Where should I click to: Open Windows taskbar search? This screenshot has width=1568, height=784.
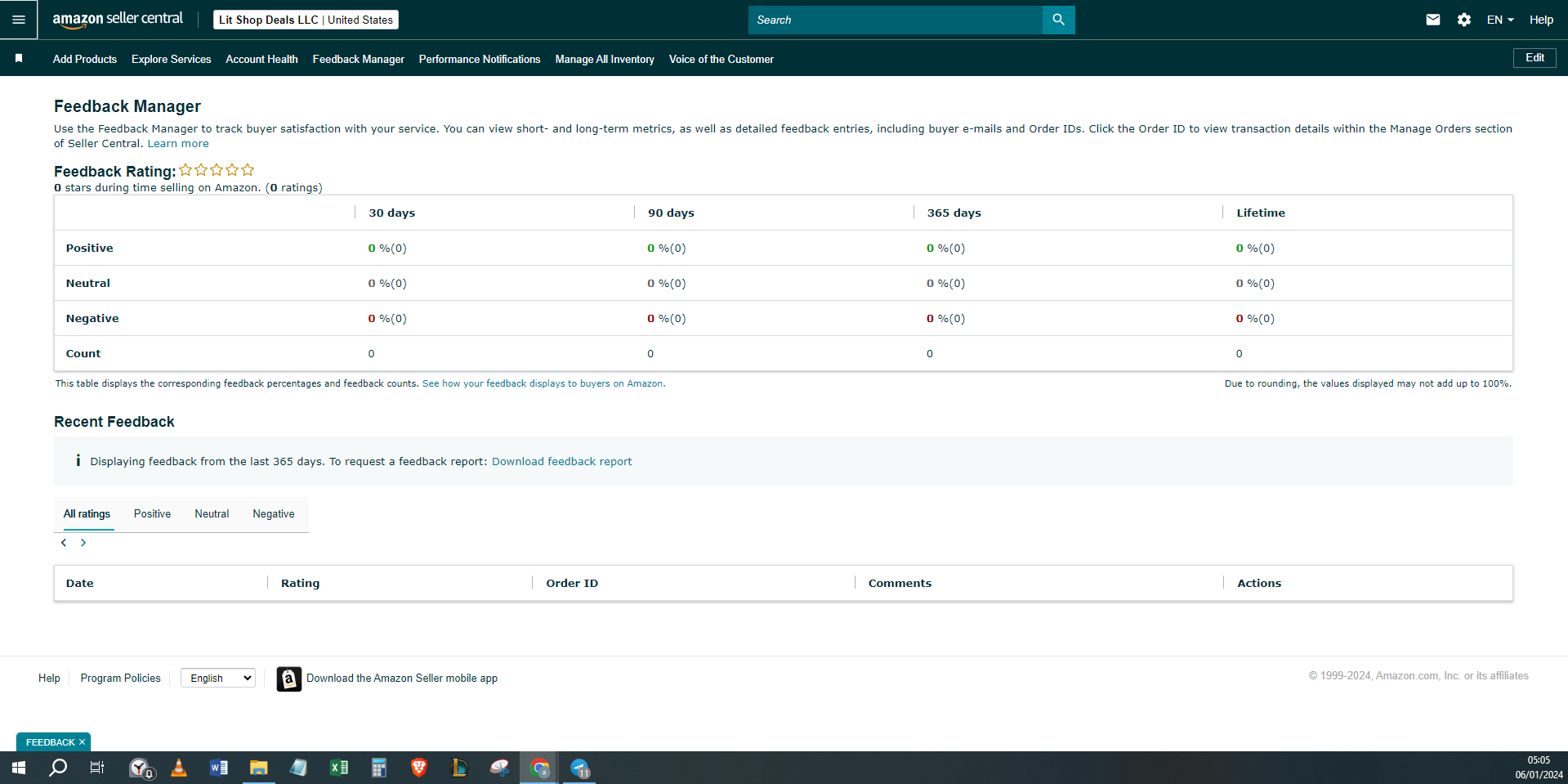pos(58,768)
